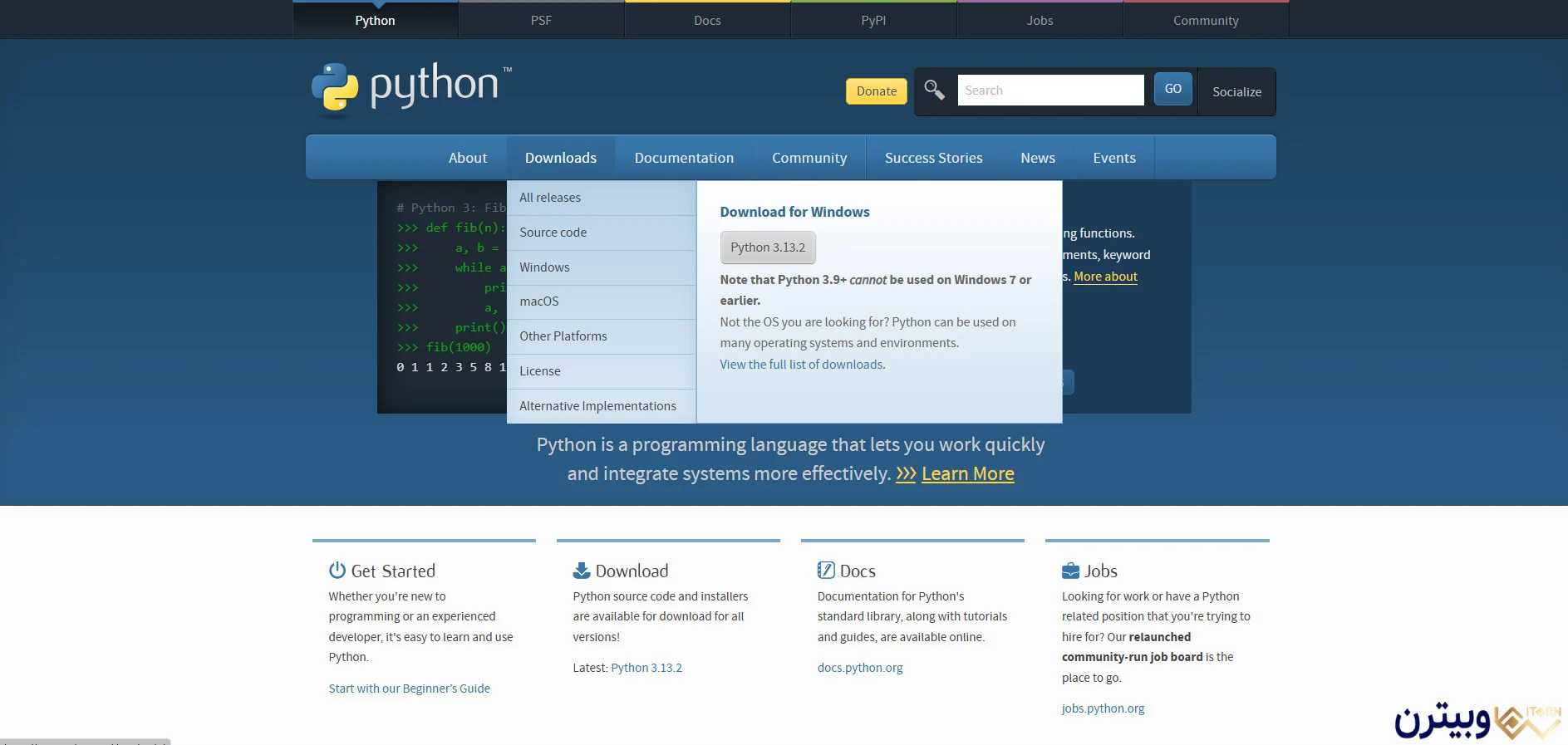Open the PyPI top tab

[874, 20]
